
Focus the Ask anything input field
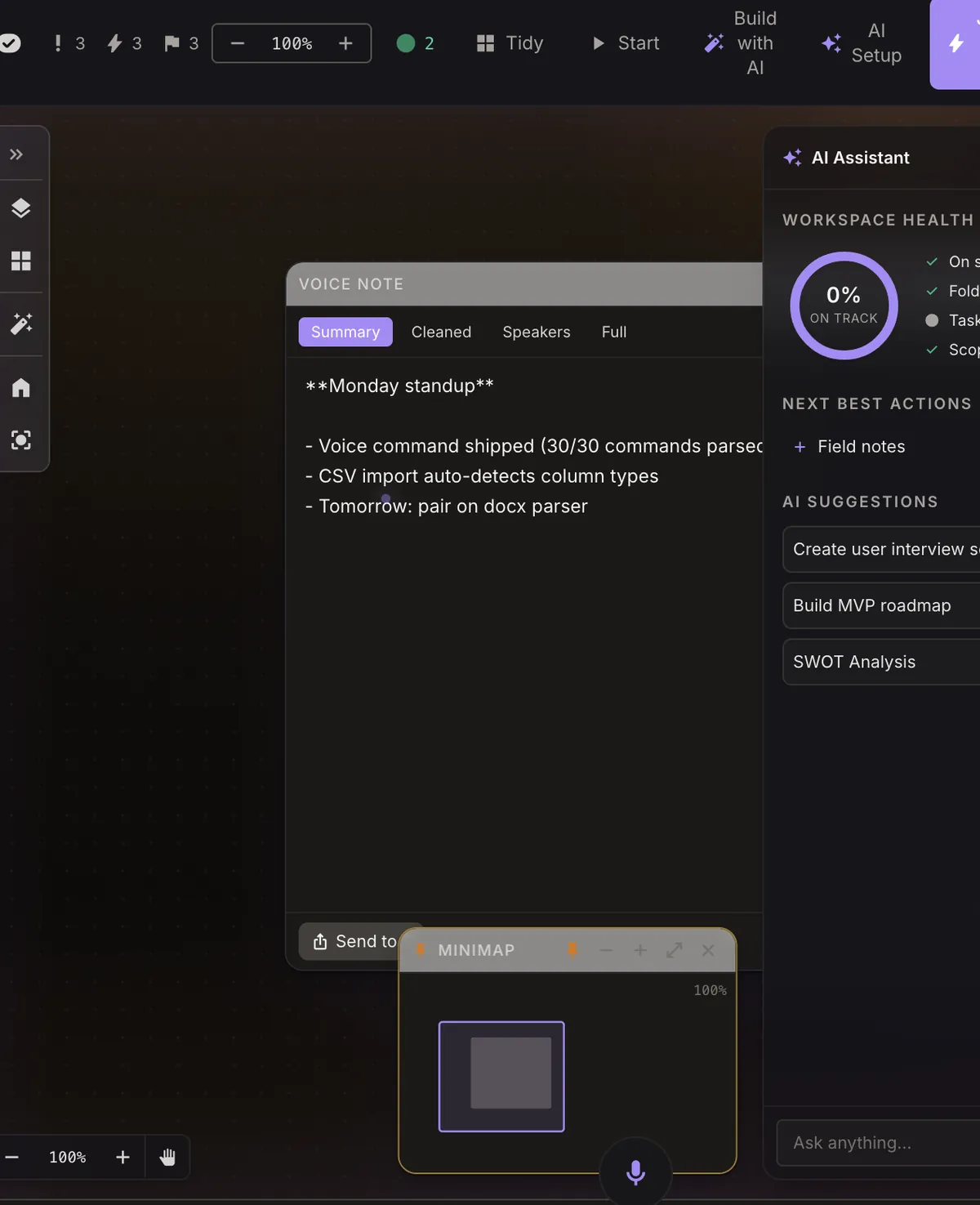tap(878, 1142)
